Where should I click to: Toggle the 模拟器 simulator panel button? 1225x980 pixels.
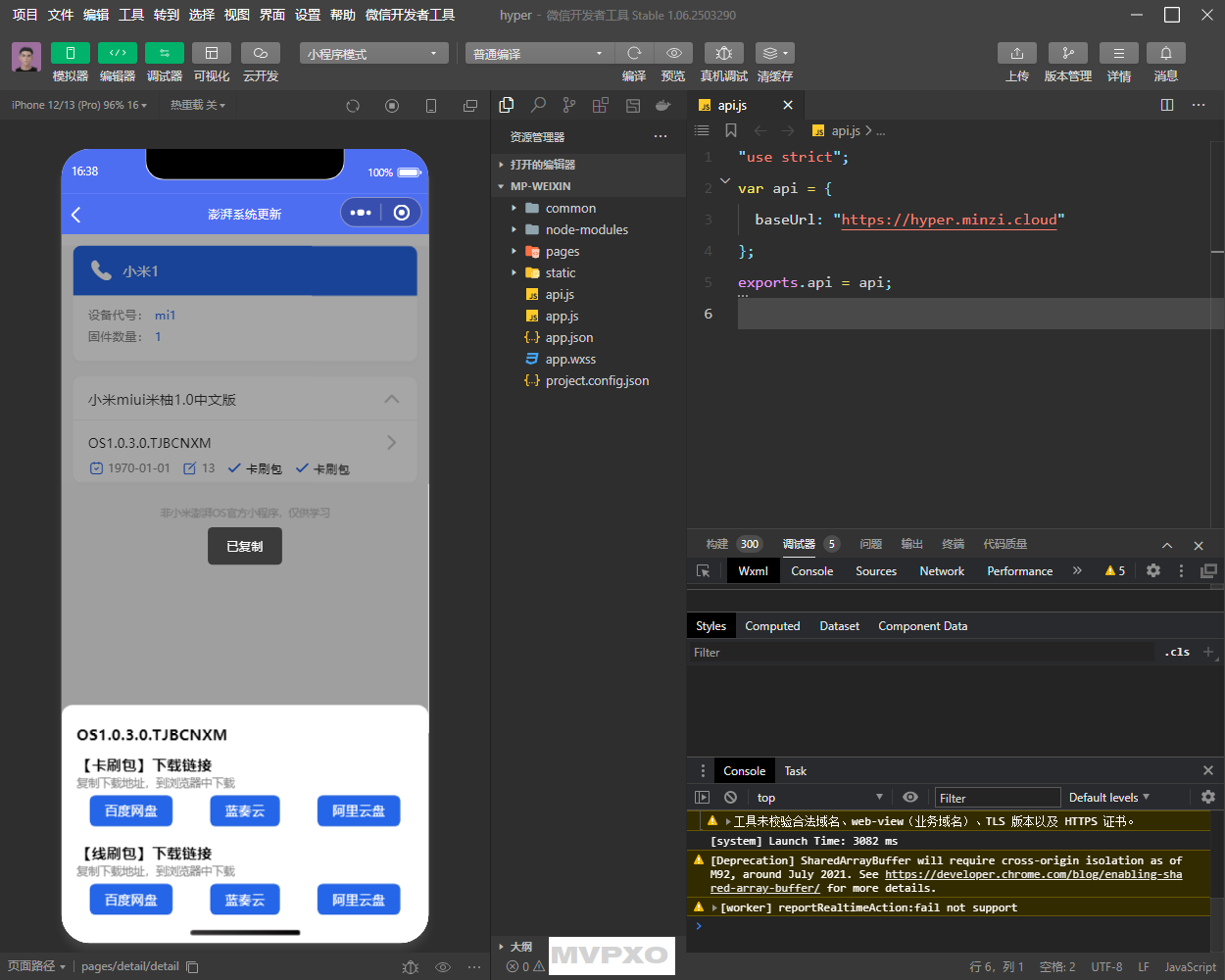click(x=71, y=53)
